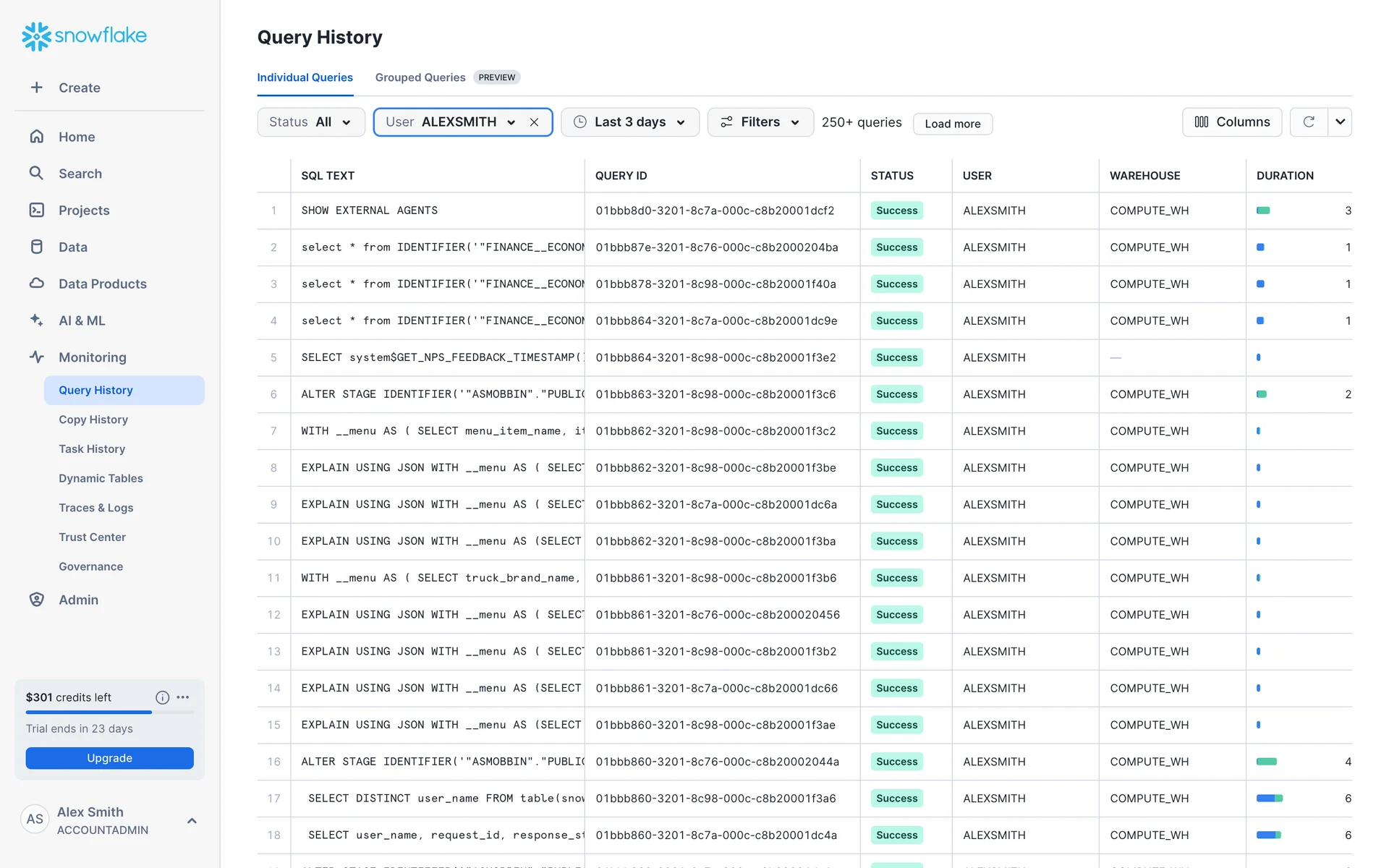Screen dimensions: 1389x868
Task: Switch to Grouped Queries tab
Action: 420,77
